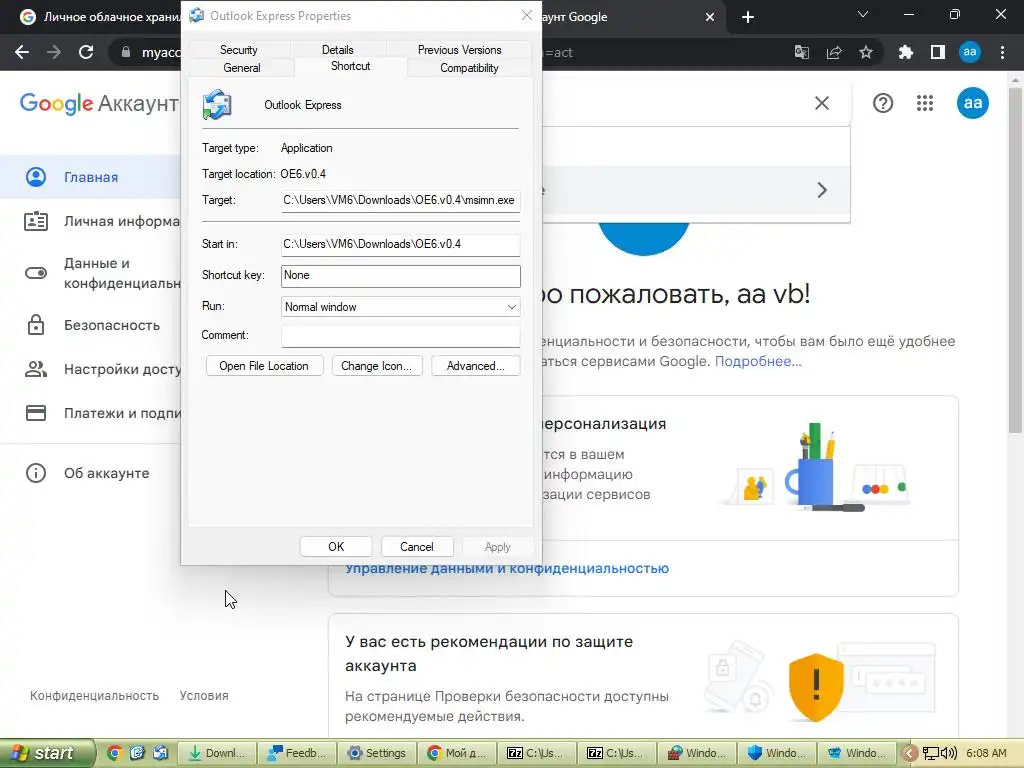
Task: Click Cancel in Properties dialog
Action: coord(416,547)
